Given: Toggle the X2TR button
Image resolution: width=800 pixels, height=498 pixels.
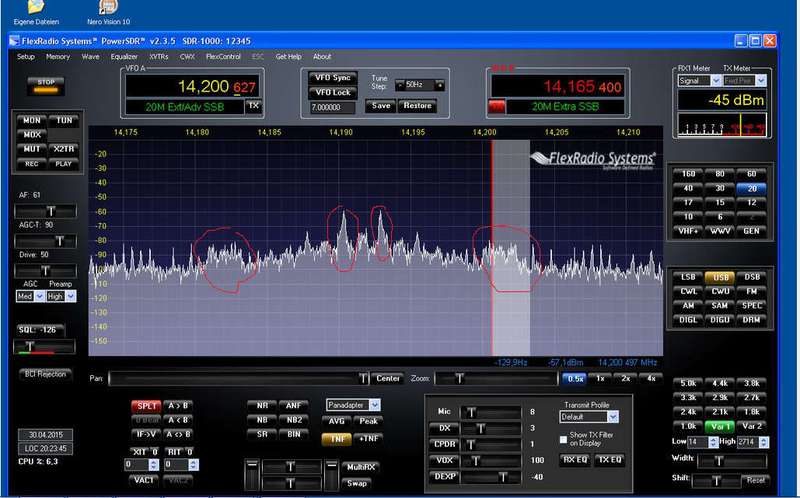Looking at the screenshot, I should [64, 149].
